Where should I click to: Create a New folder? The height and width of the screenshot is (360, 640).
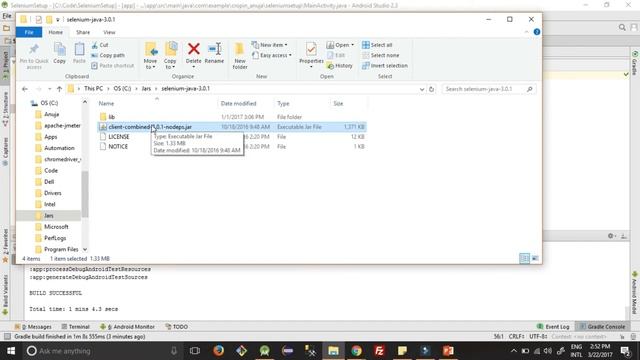click(x=240, y=56)
